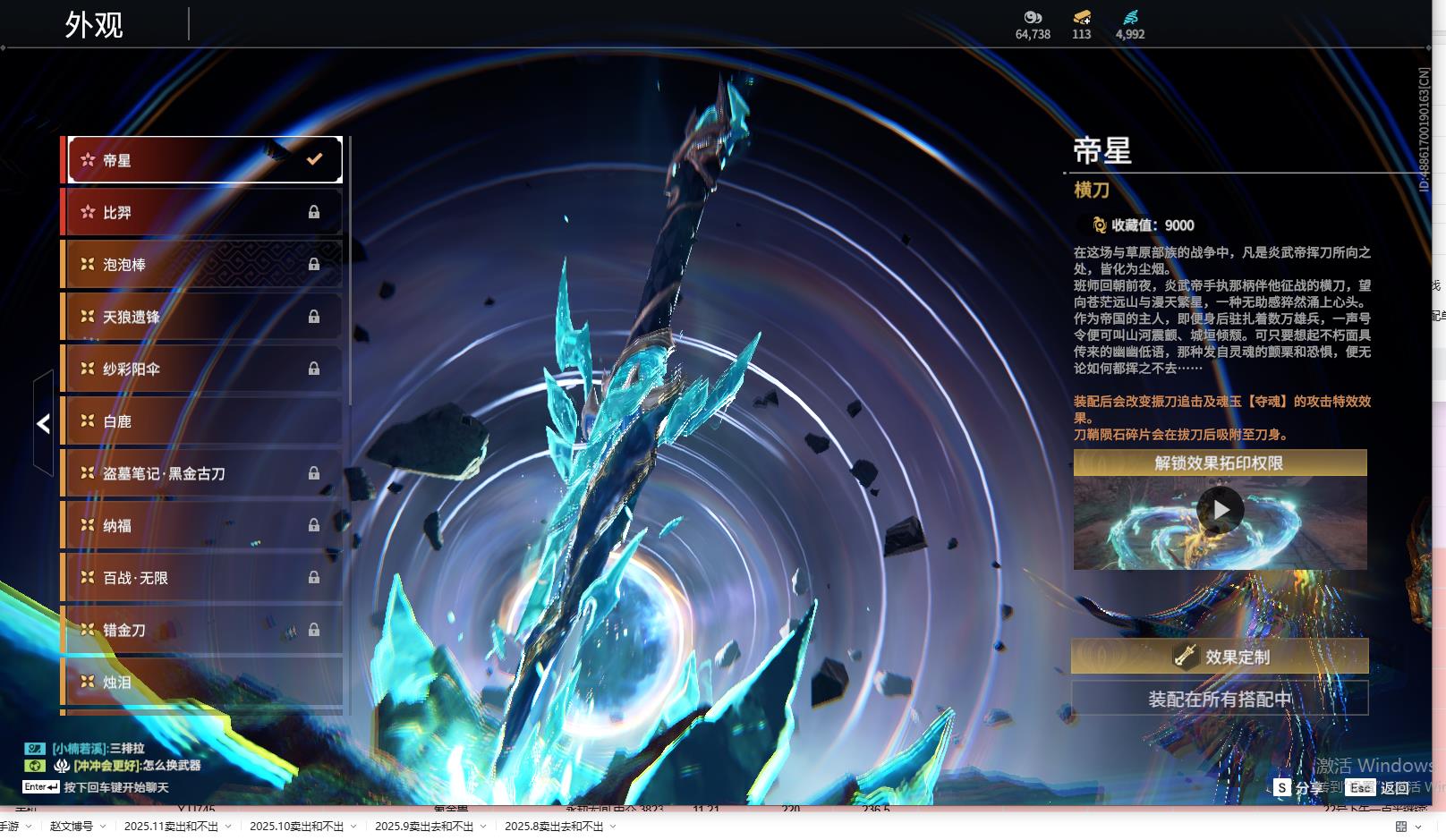Select the 纳福 skin row
The height and width of the screenshot is (840, 1446).
(202, 525)
